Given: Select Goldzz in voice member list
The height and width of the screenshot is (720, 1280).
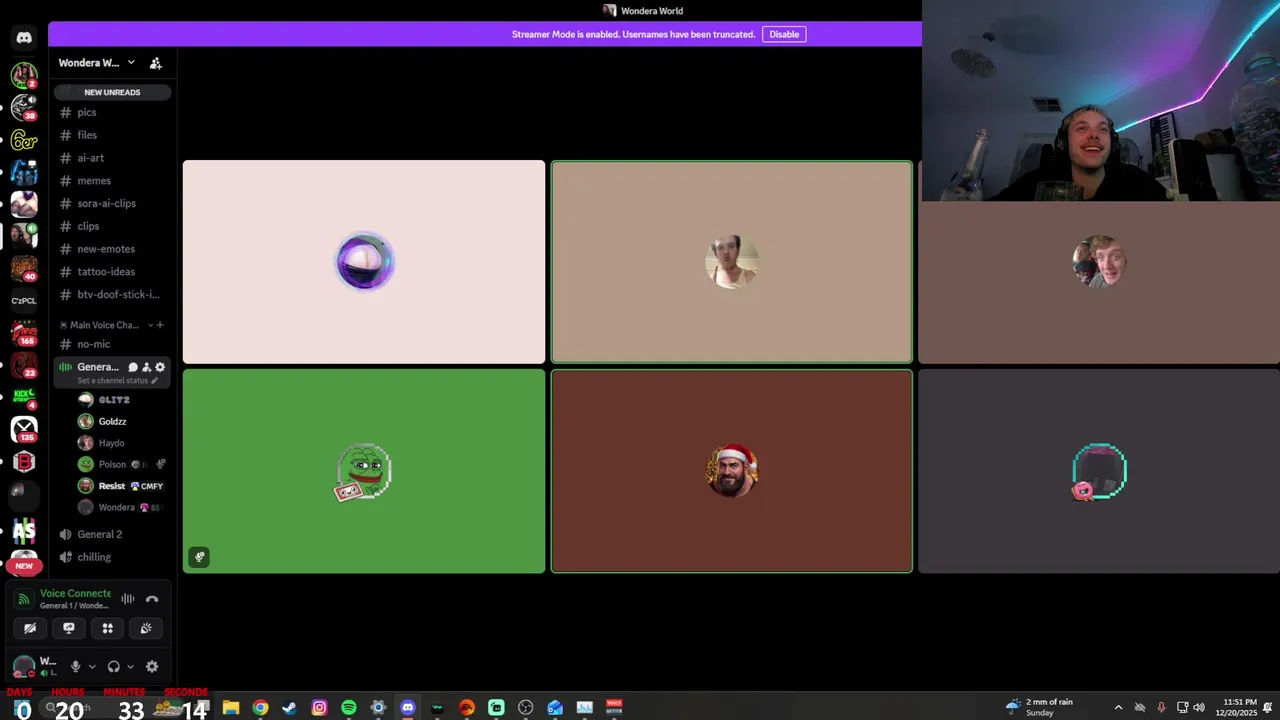Looking at the screenshot, I should click(x=112, y=421).
